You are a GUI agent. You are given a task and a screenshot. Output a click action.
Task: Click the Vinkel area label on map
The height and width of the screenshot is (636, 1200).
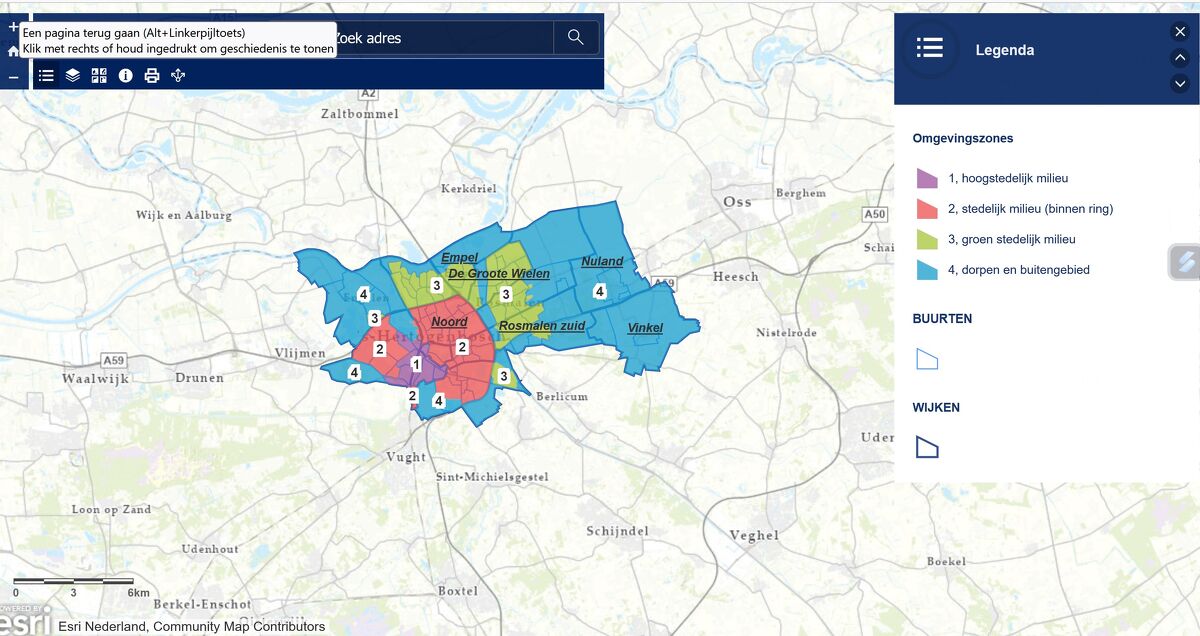point(645,329)
